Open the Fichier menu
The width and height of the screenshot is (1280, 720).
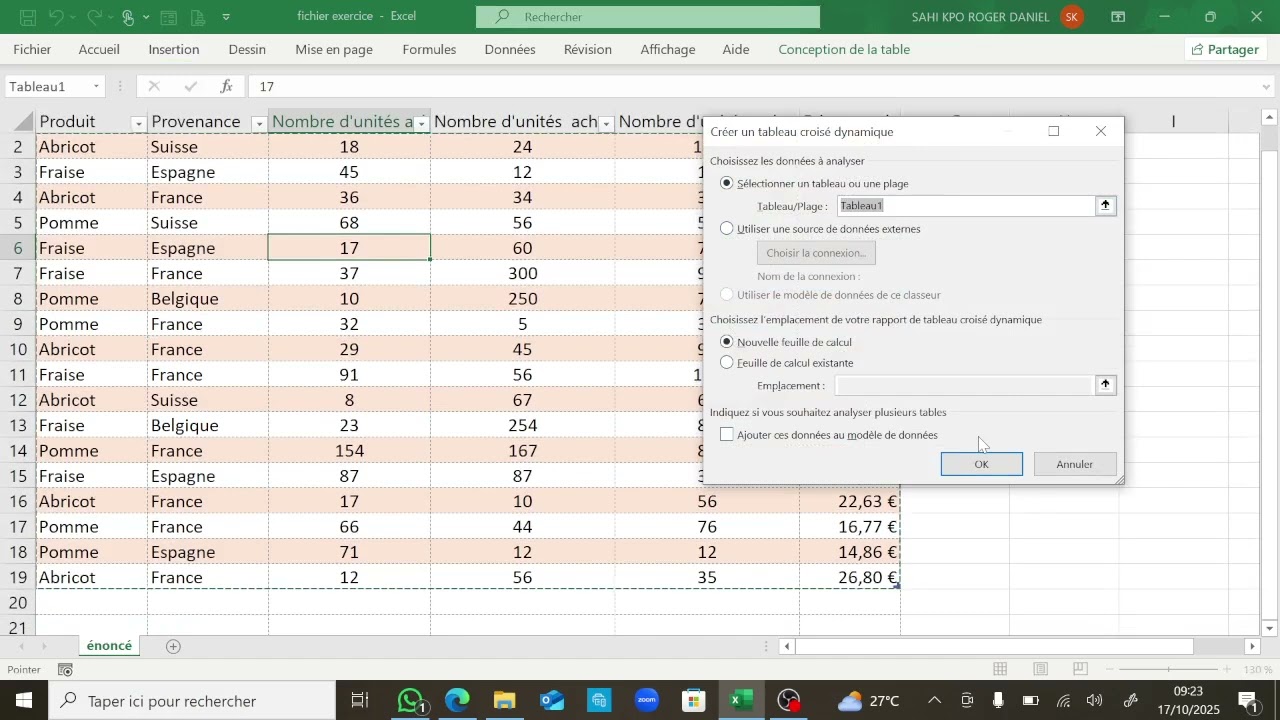[33, 49]
